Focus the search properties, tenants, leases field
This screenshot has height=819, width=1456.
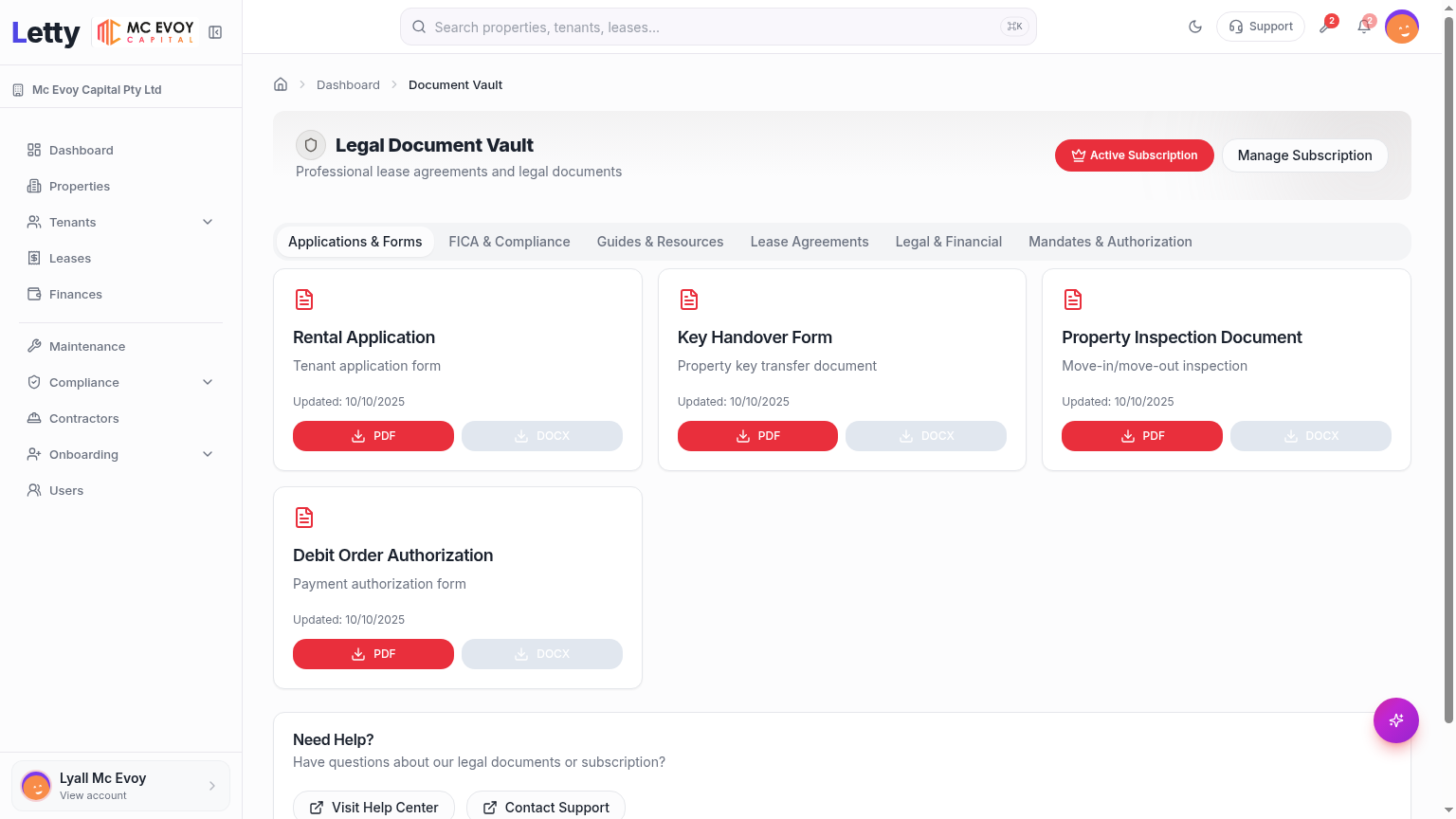click(719, 27)
